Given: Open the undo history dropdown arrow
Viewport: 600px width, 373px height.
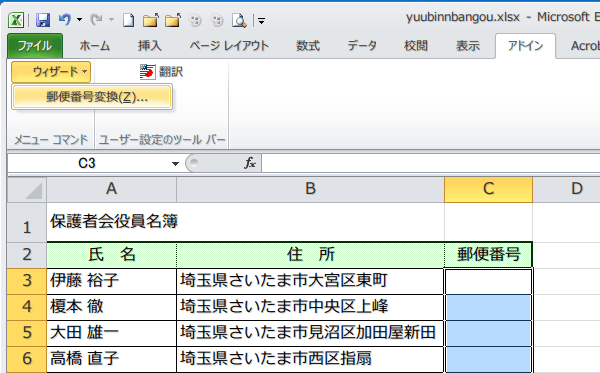Looking at the screenshot, I should coord(79,20).
